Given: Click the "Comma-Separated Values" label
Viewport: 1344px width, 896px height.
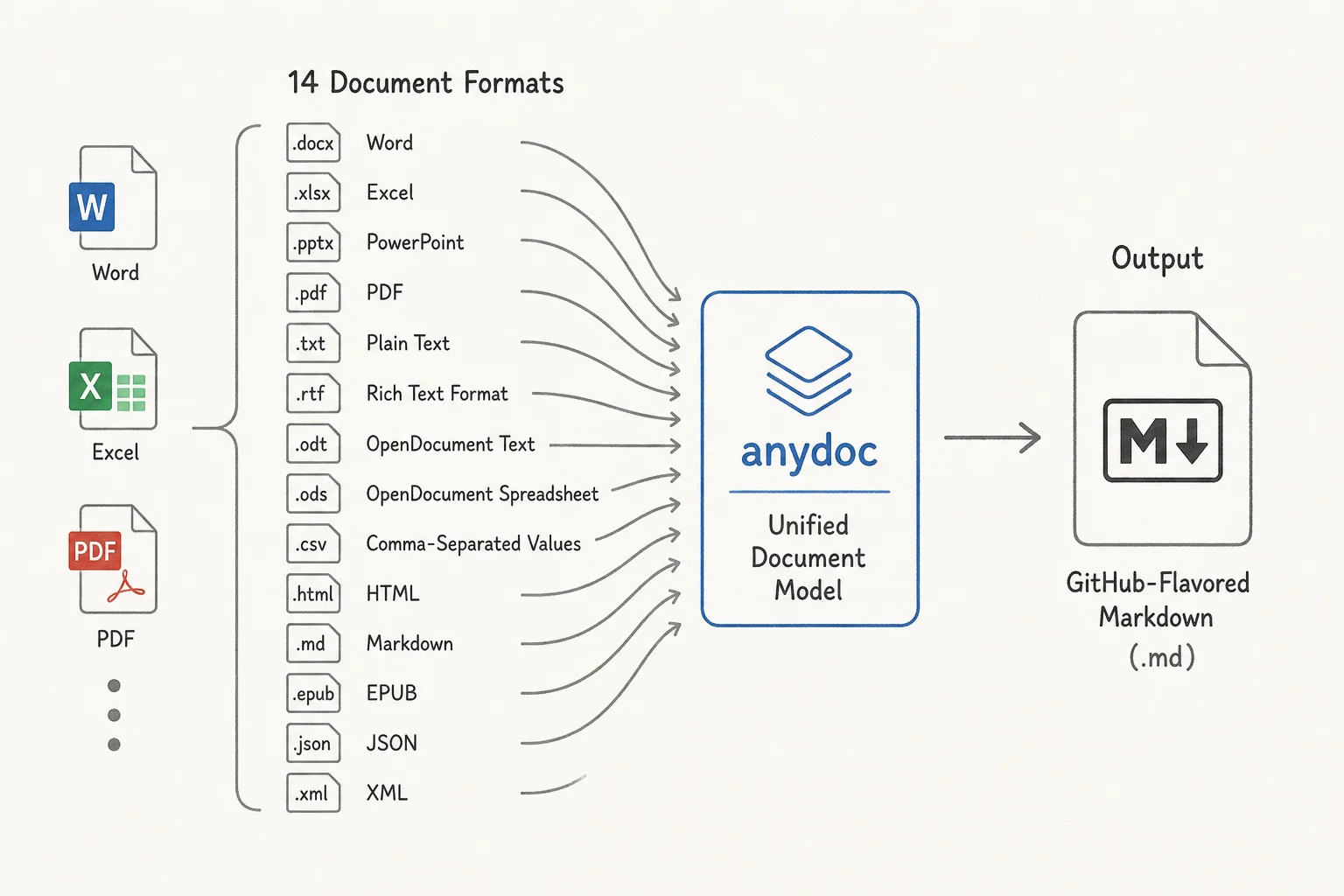Looking at the screenshot, I should point(473,544).
